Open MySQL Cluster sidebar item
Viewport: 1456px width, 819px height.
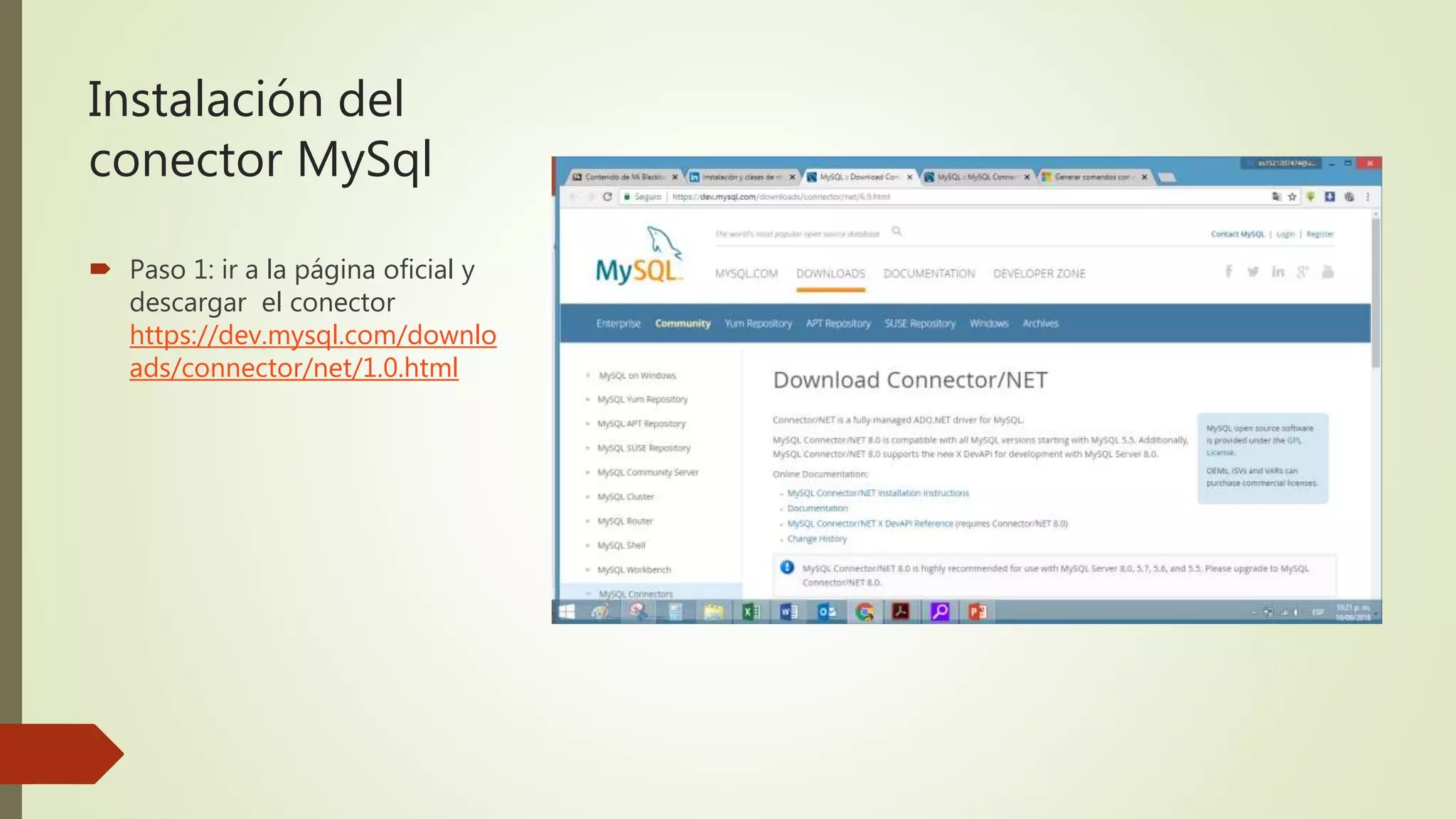pos(626,497)
